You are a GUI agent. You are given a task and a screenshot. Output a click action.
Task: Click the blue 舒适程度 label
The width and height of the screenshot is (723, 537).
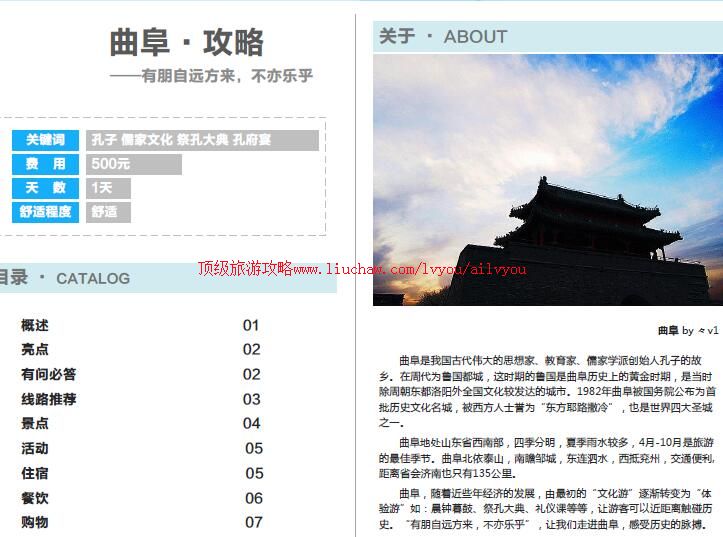(45, 212)
